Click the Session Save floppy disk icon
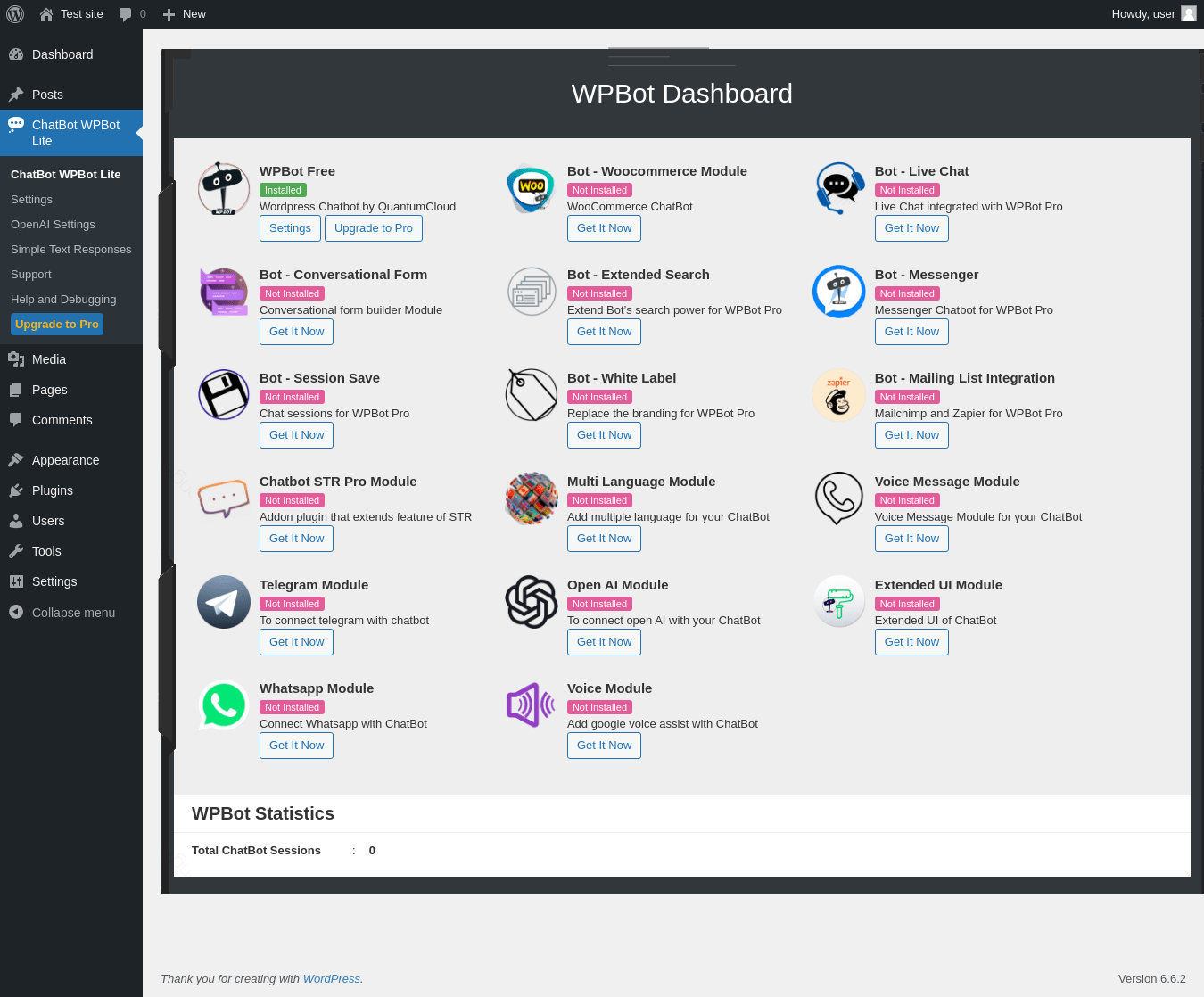 point(224,395)
